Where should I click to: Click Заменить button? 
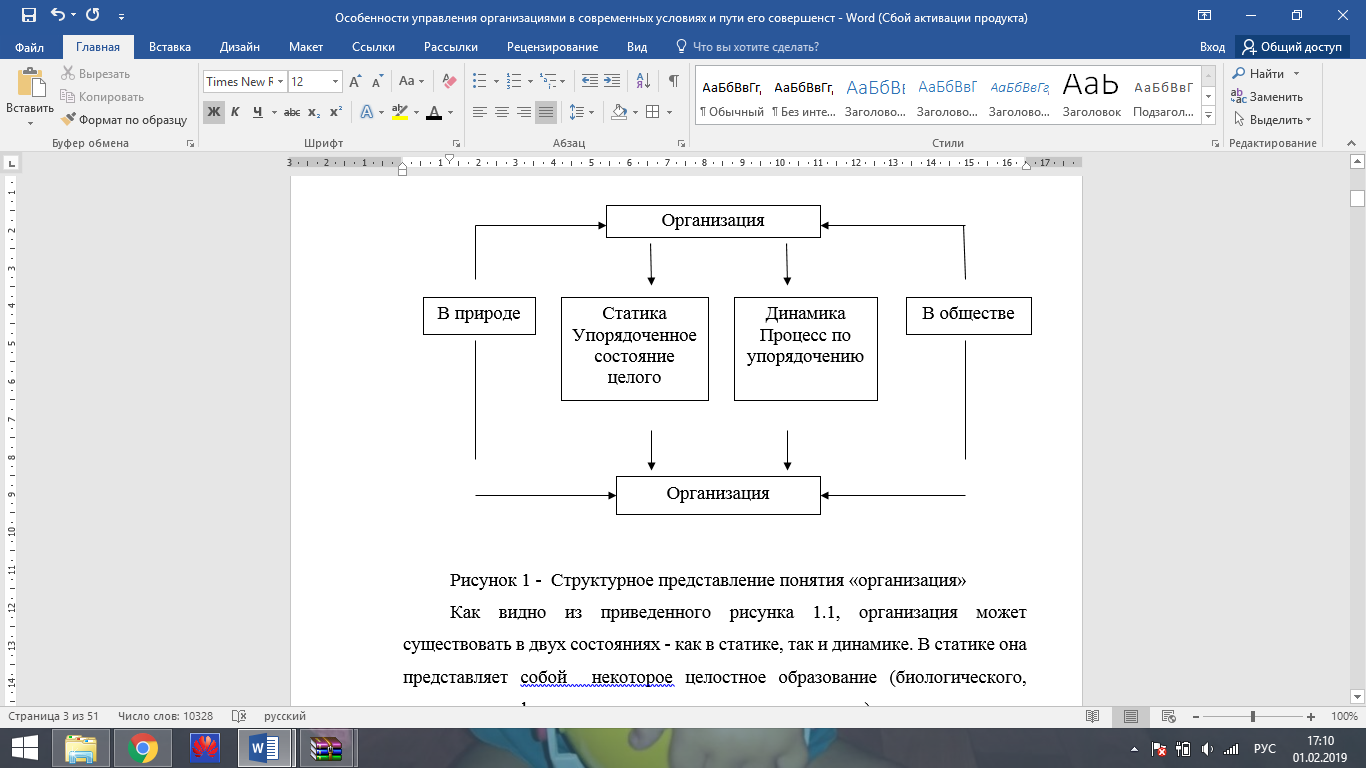pos(1267,97)
